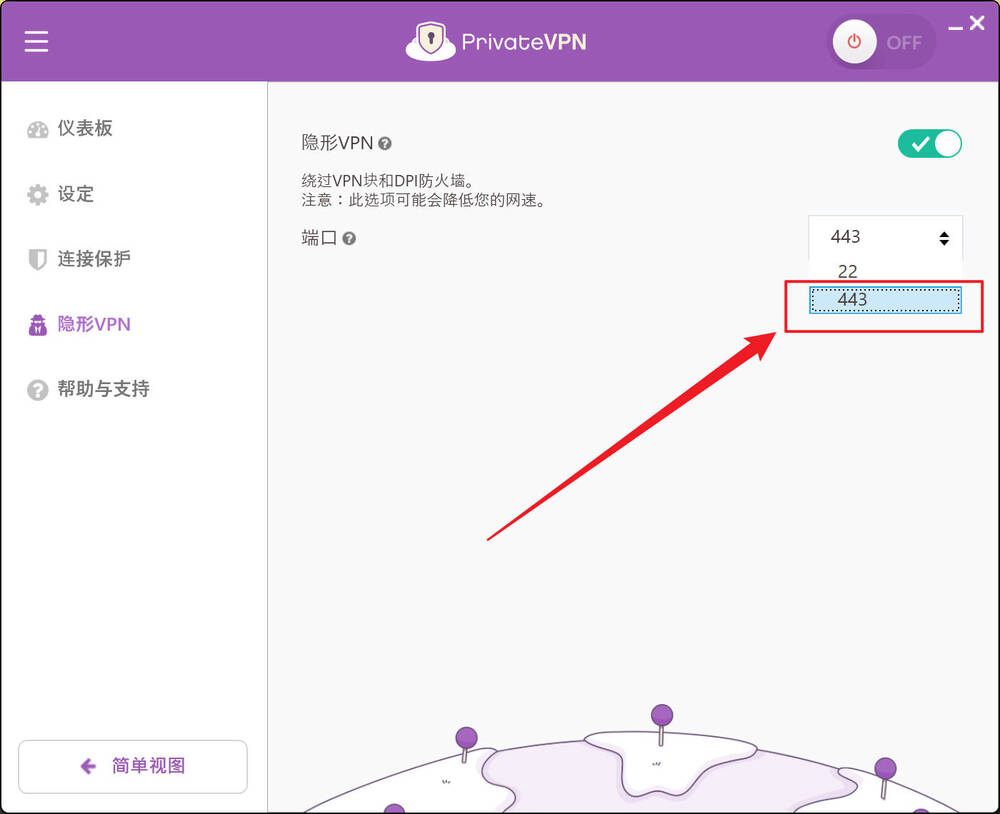Screen dimensions: 1000x814
Task: Click the PrivateVPN shield logo
Action: pos(430,42)
